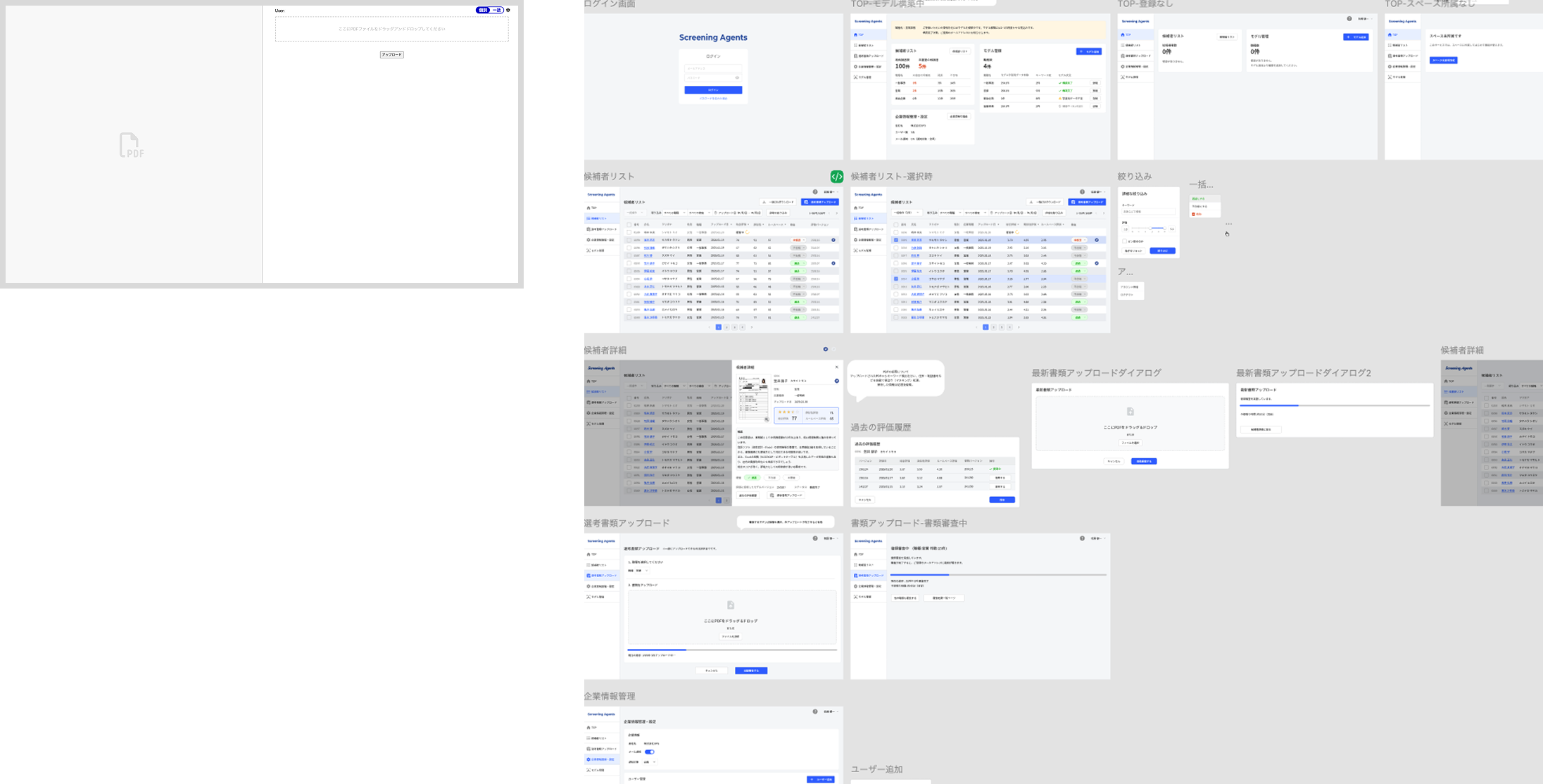Click the PDF file placeholder icon in left pane

(132, 146)
